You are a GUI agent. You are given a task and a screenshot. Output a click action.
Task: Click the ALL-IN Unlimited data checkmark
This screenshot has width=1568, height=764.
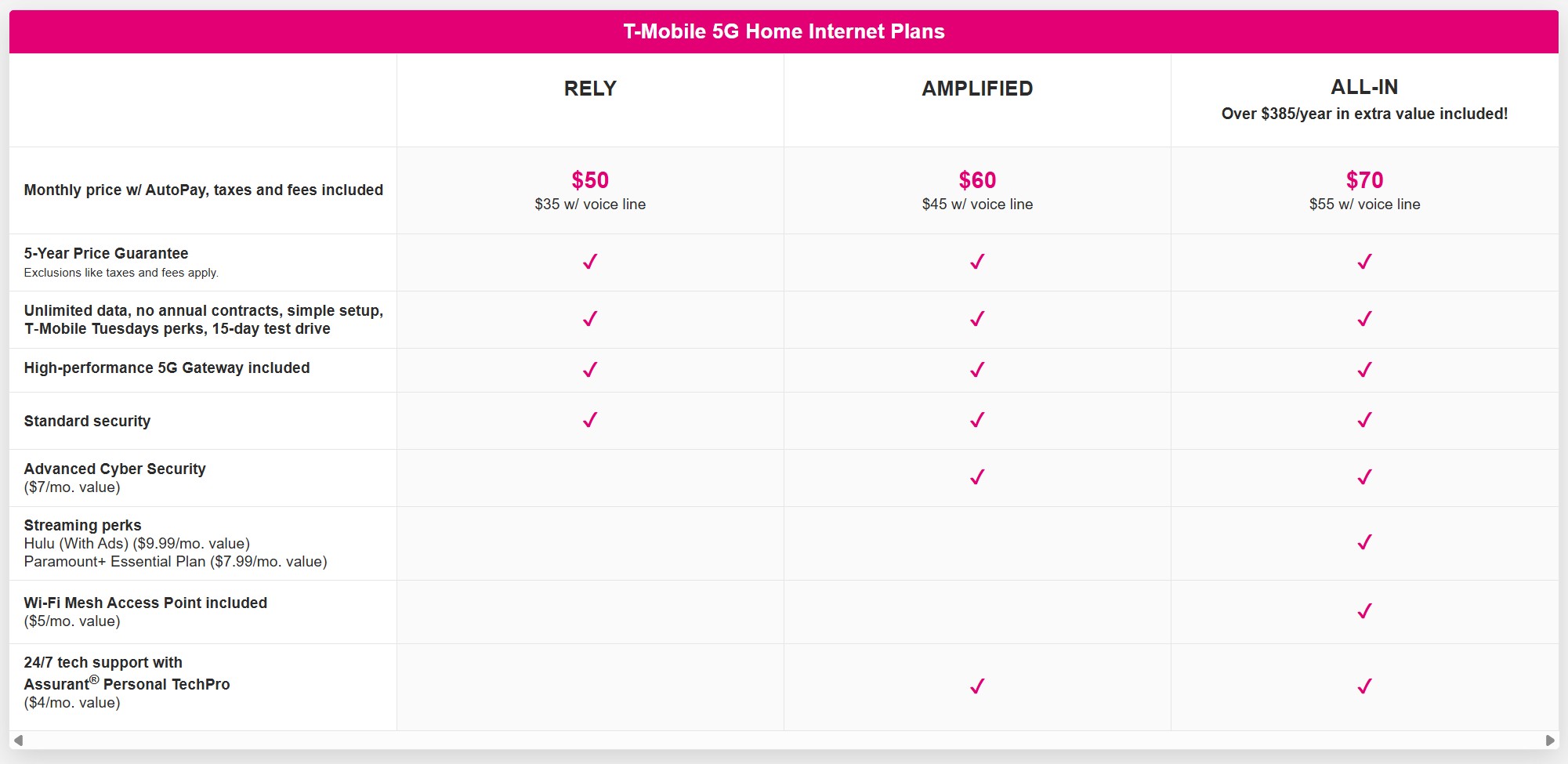pyautogui.click(x=1363, y=319)
